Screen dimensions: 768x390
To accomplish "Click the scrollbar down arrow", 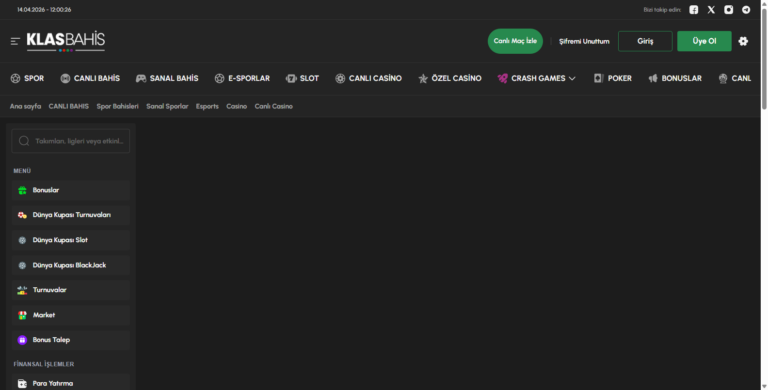I will coord(764,386).
